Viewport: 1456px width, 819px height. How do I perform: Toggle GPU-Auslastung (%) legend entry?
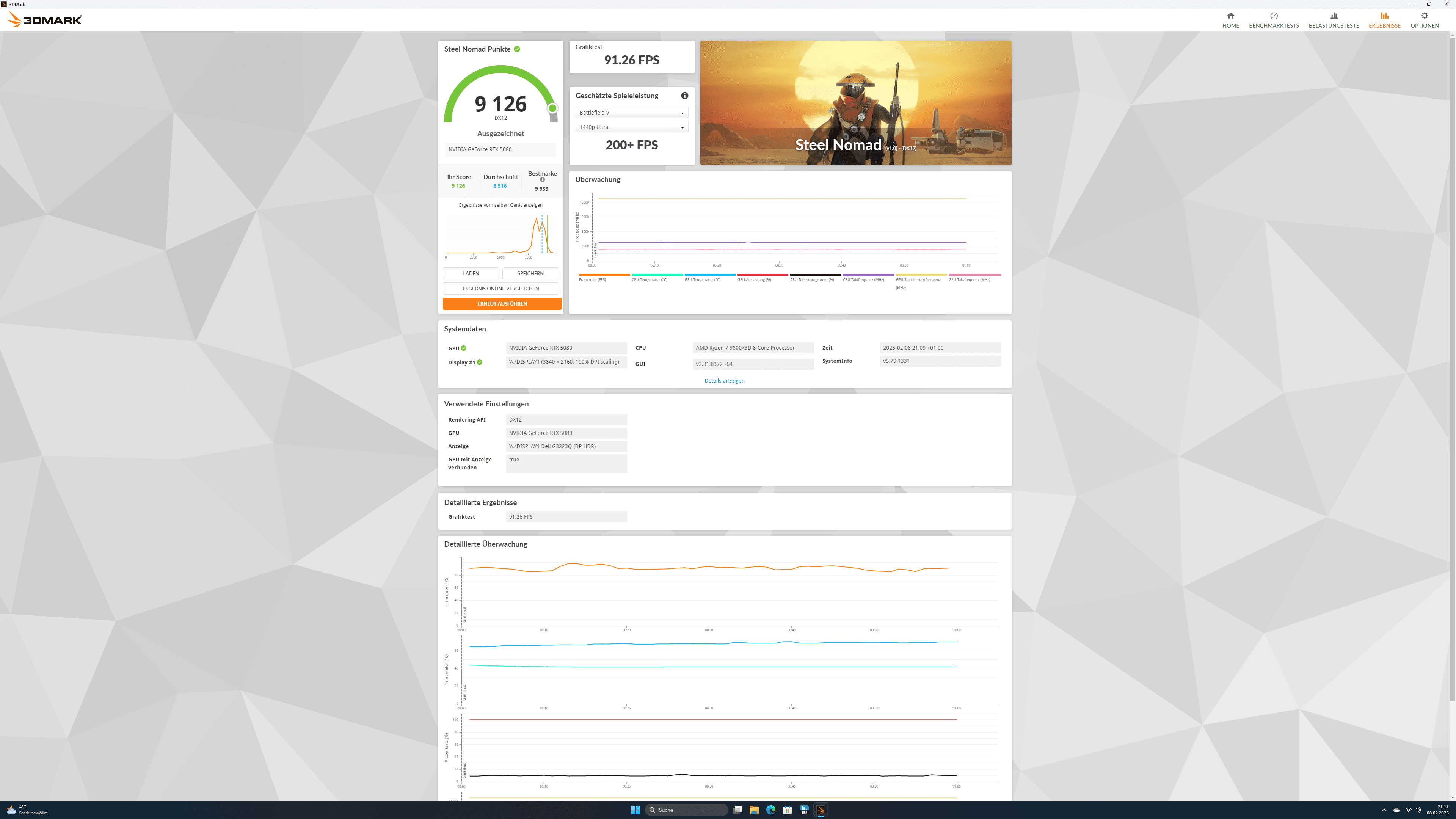click(x=763, y=278)
